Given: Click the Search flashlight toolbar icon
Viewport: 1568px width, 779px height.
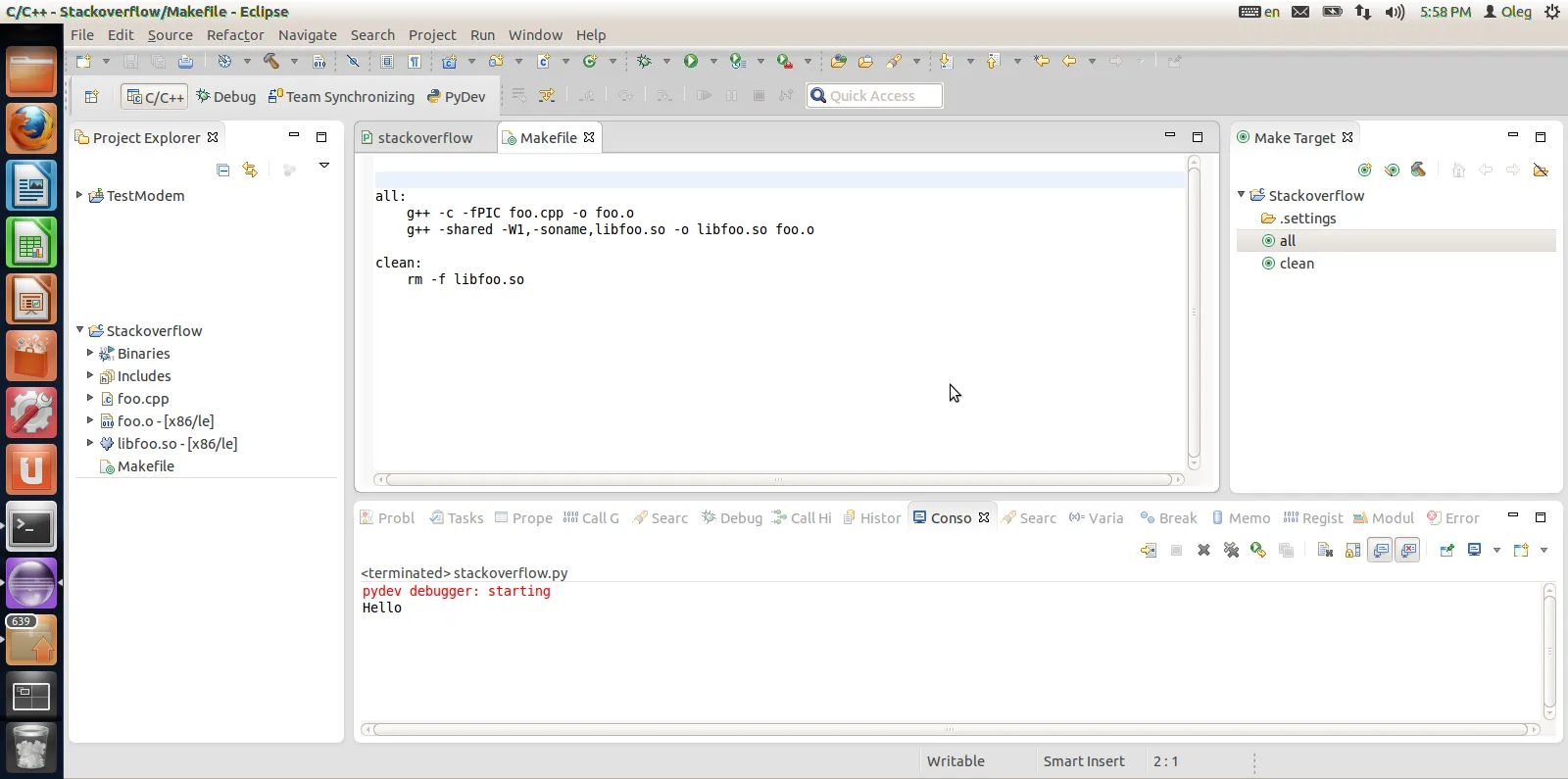Looking at the screenshot, I should click(x=894, y=61).
